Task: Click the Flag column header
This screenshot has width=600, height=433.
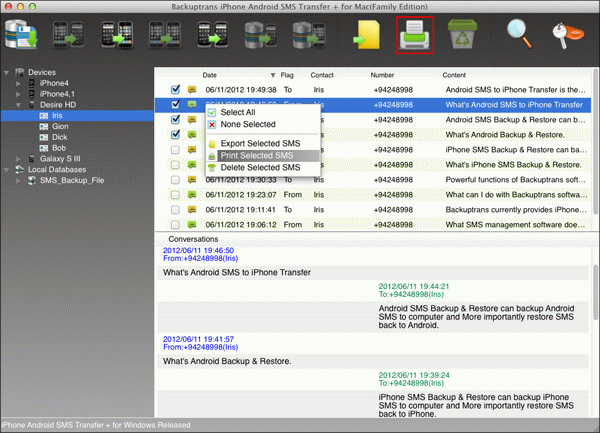Action: pos(287,75)
